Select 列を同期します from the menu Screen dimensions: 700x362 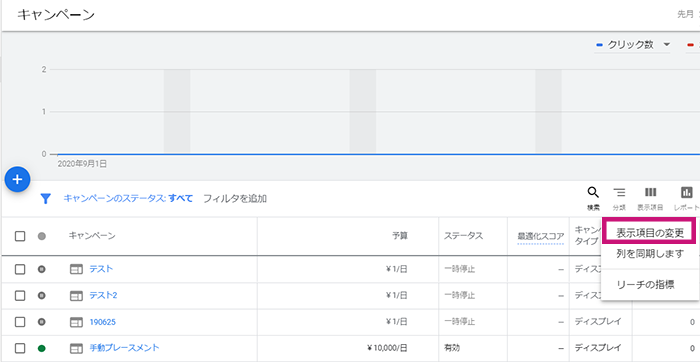650,254
